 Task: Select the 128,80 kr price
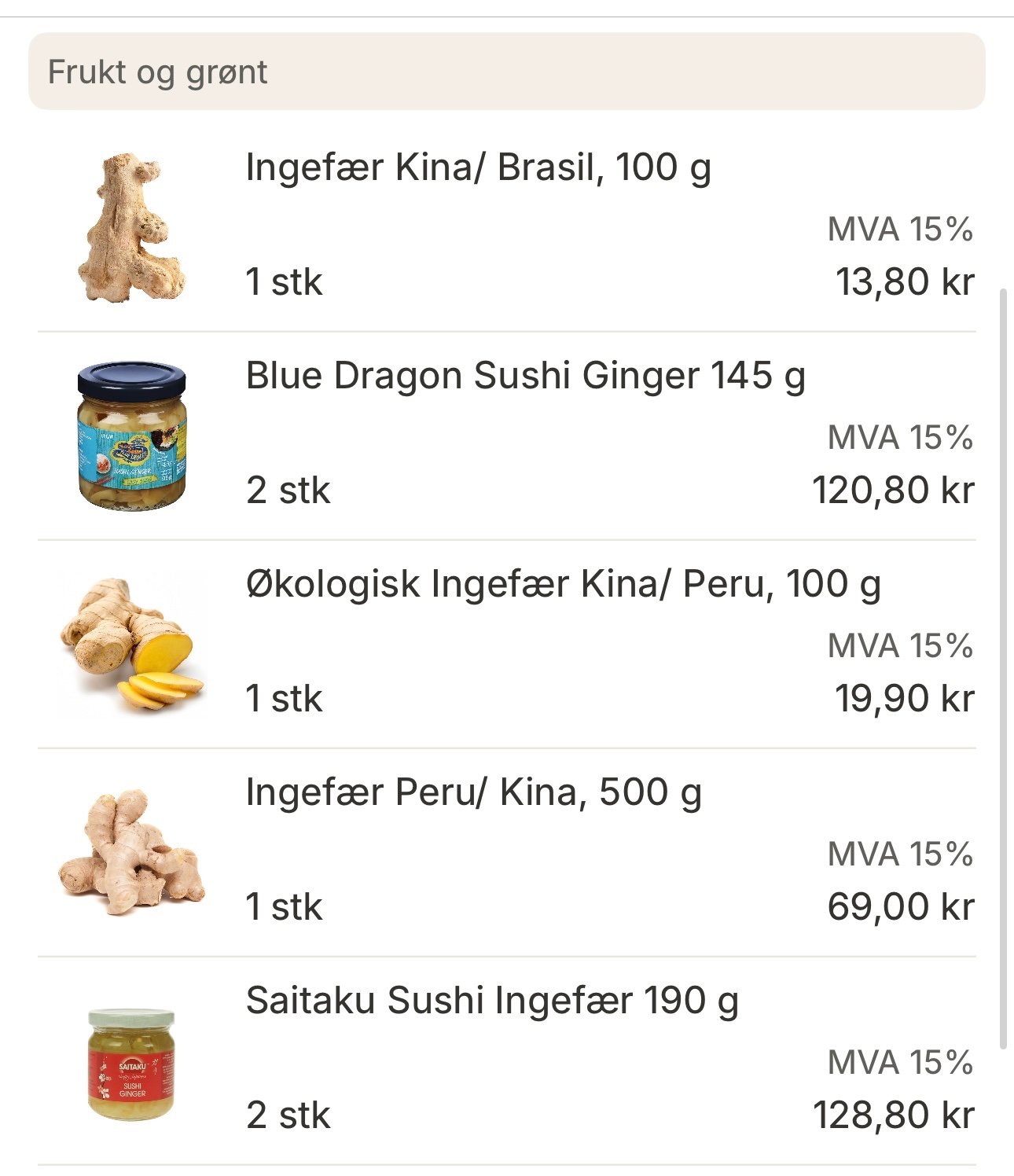click(893, 1115)
